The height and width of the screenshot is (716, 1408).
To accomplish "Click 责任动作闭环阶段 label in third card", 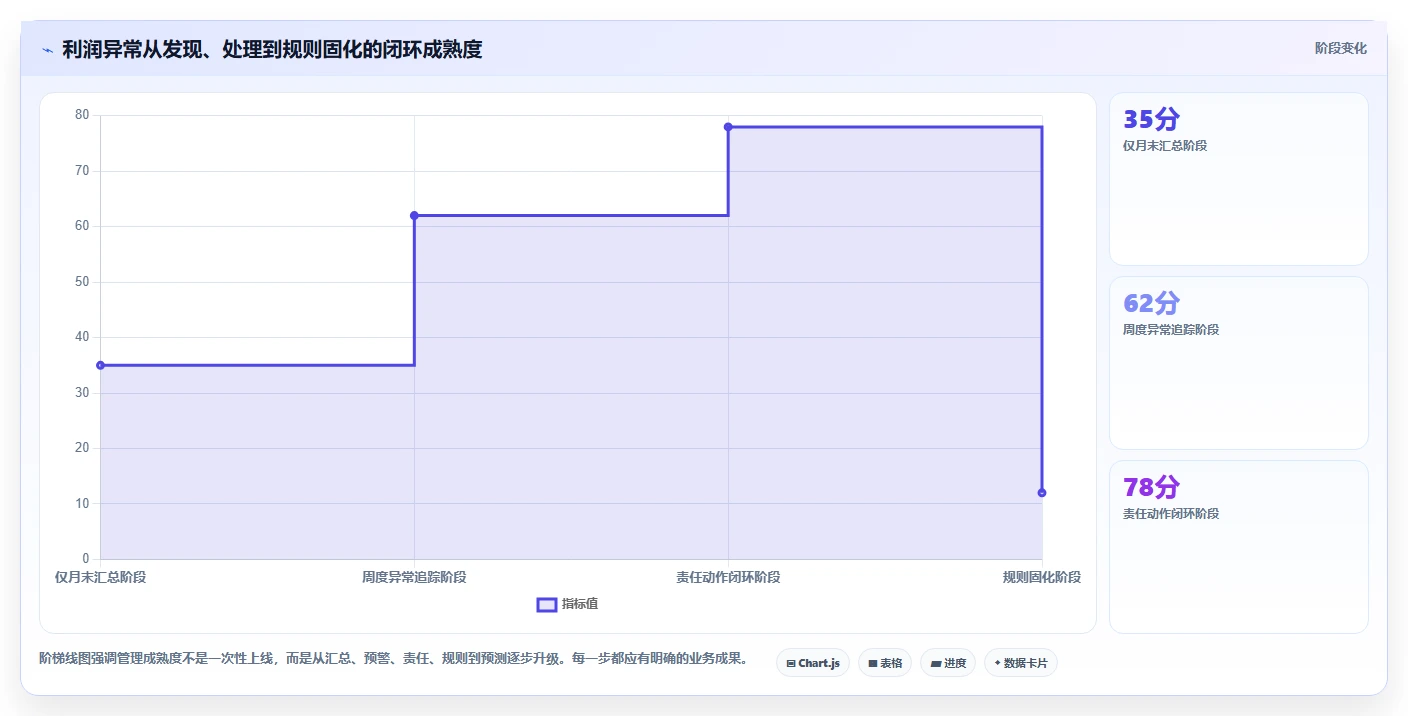I will point(1171,514).
